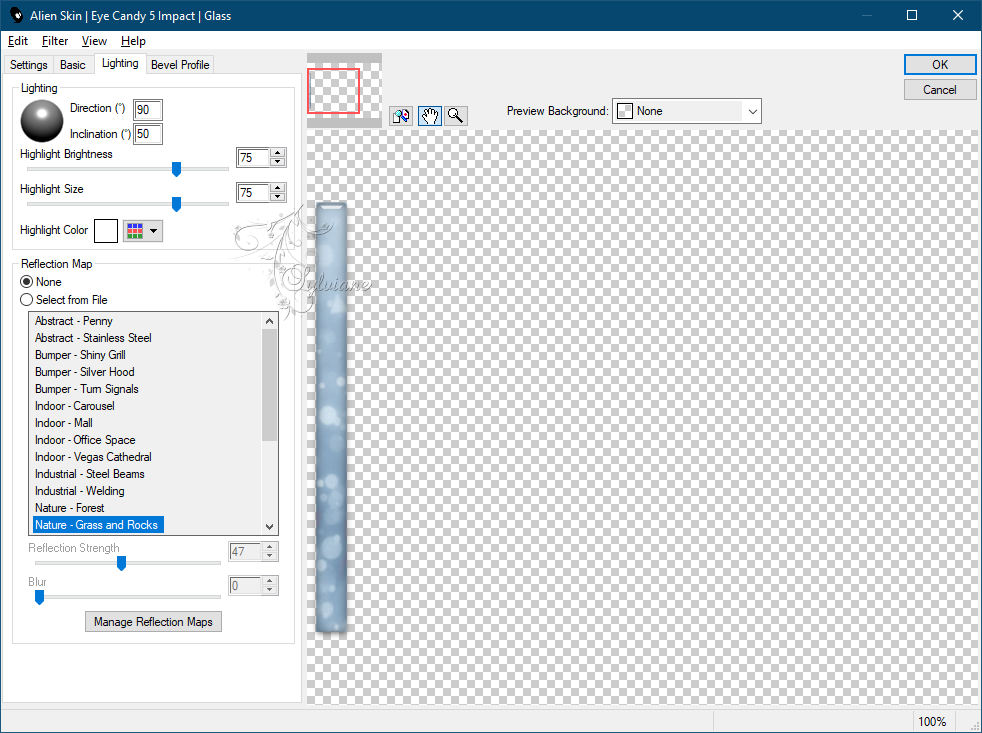This screenshot has height=733, width=982.
Task: Click Blur spinner down arrow
Action: pyautogui.click(x=270, y=590)
